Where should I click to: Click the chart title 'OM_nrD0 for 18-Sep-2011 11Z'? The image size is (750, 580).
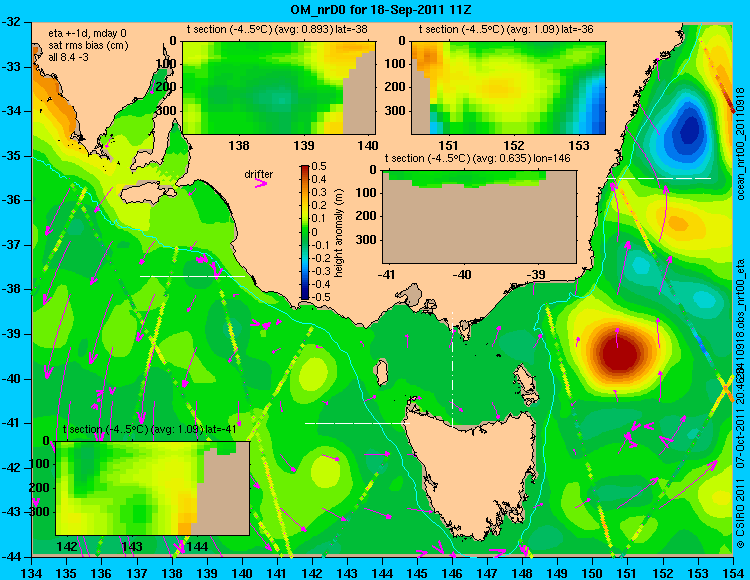coord(381,10)
